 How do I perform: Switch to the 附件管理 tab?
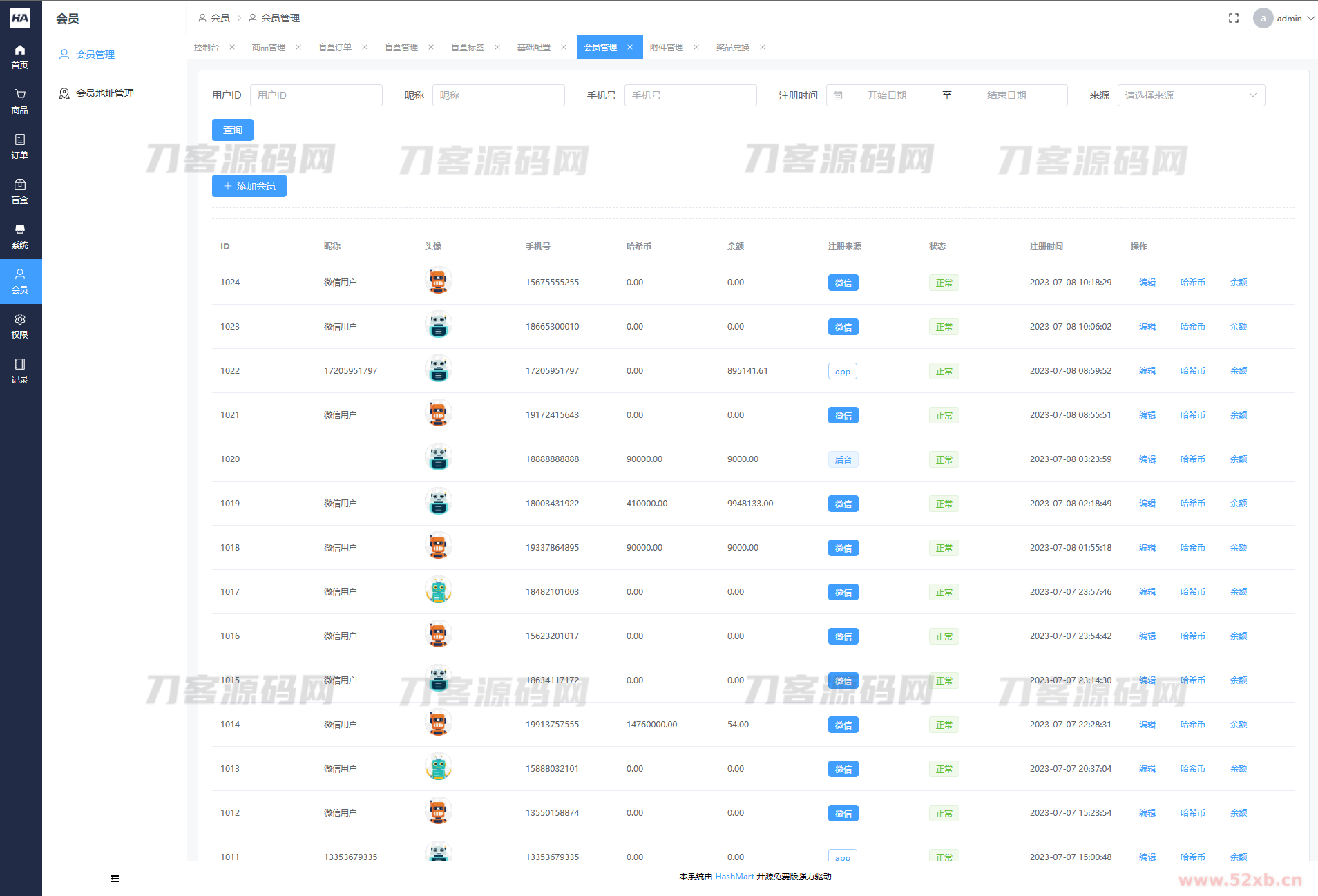pyautogui.click(x=666, y=48)
